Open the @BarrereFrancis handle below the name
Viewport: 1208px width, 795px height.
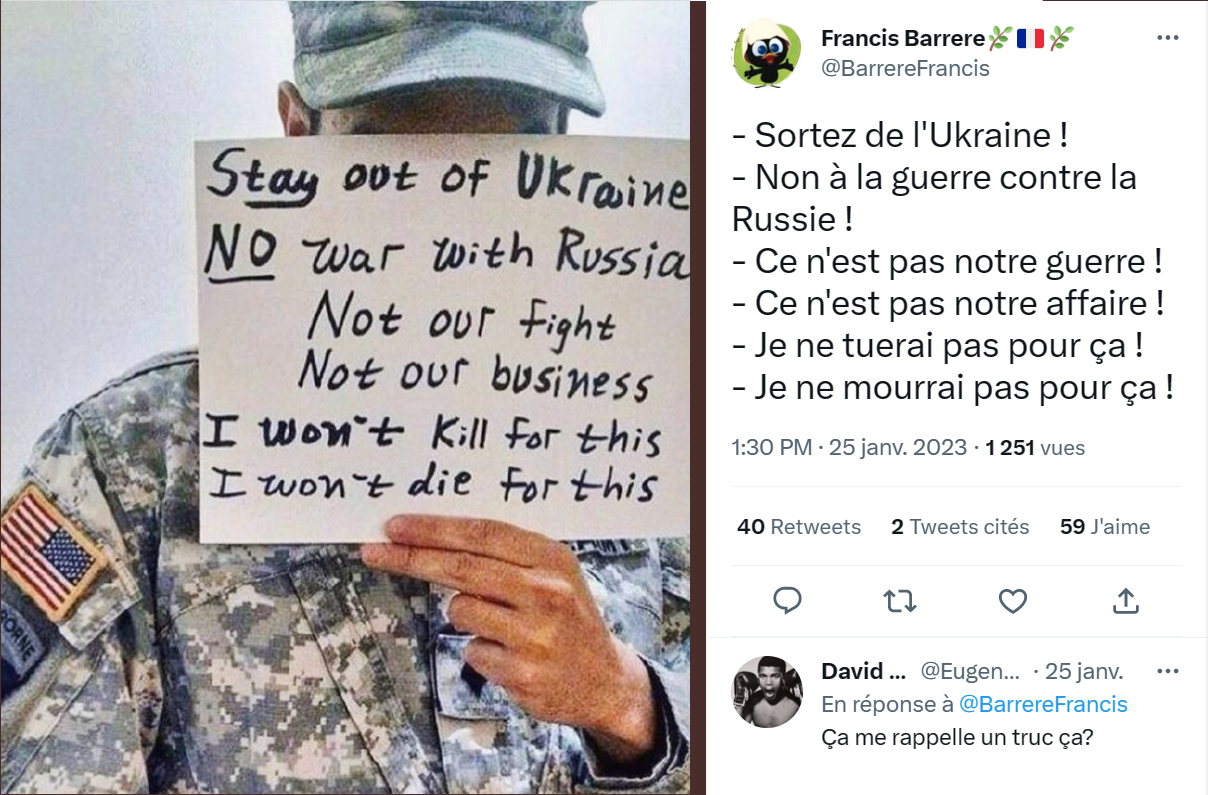[905, 68]
